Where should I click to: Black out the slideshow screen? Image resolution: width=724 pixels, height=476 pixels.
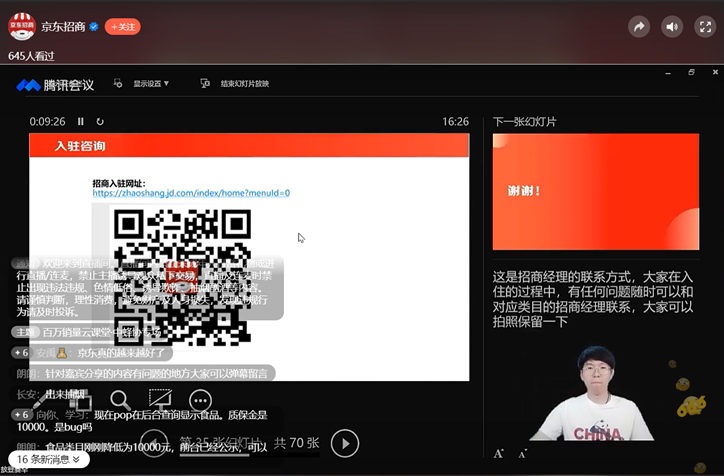(x=160, y=400)
